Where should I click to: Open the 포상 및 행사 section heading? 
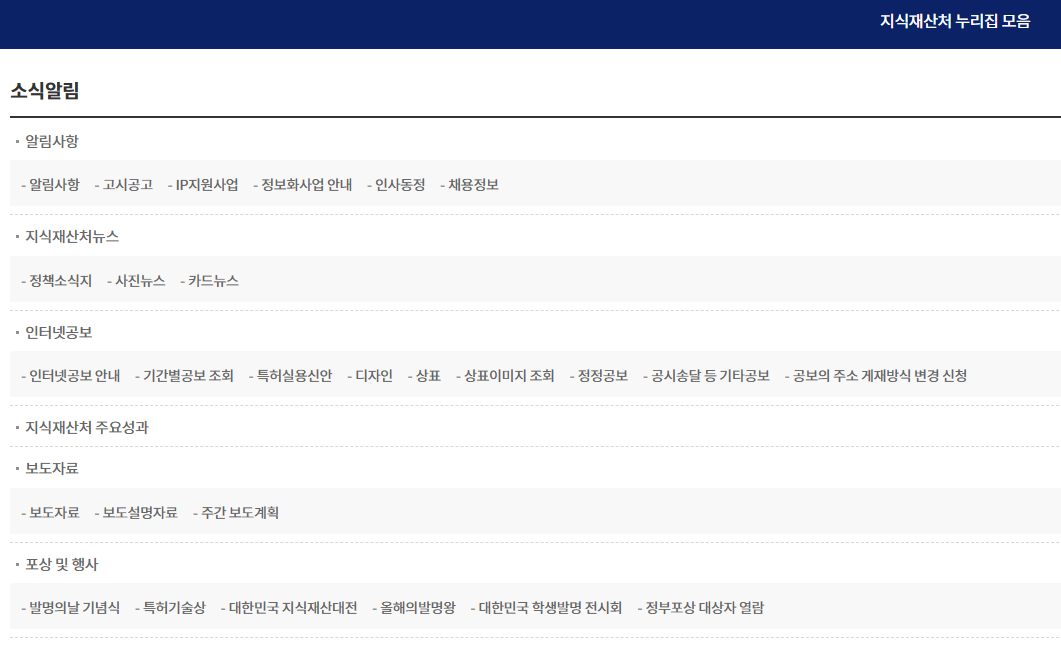tap(62, 564)
